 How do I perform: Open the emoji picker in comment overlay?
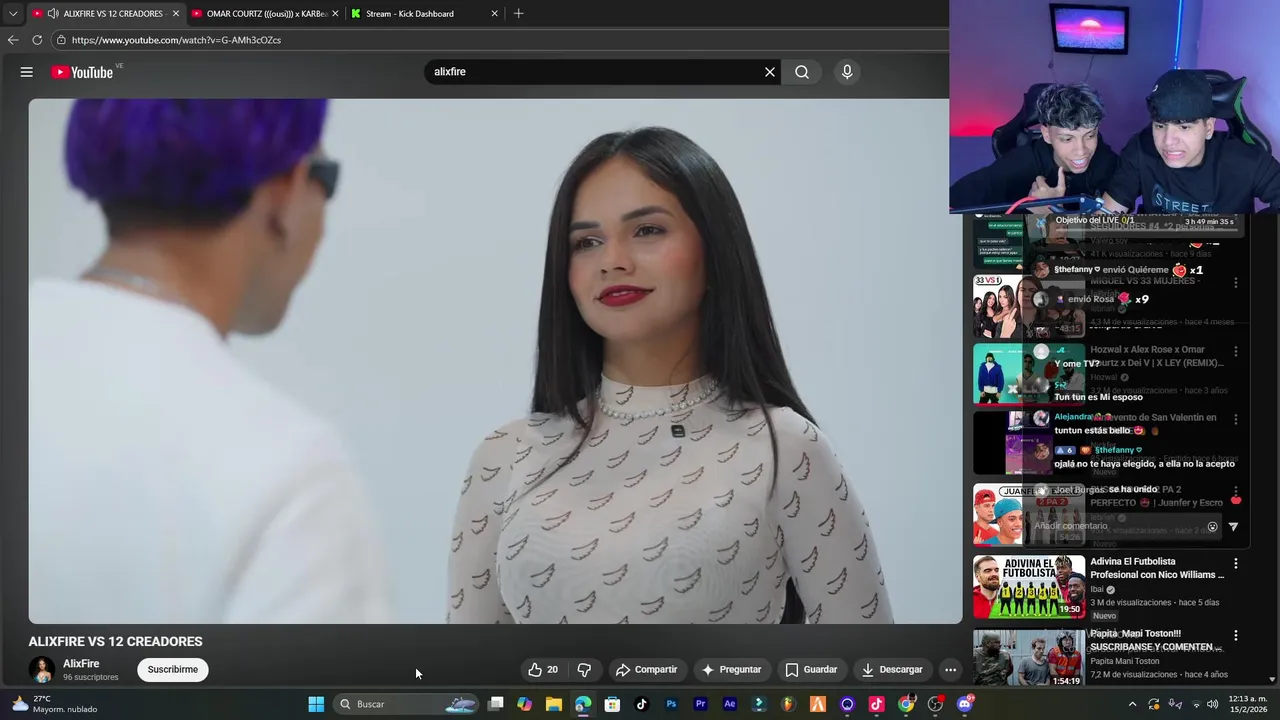pyautogui.click(x=1213, y=527)
